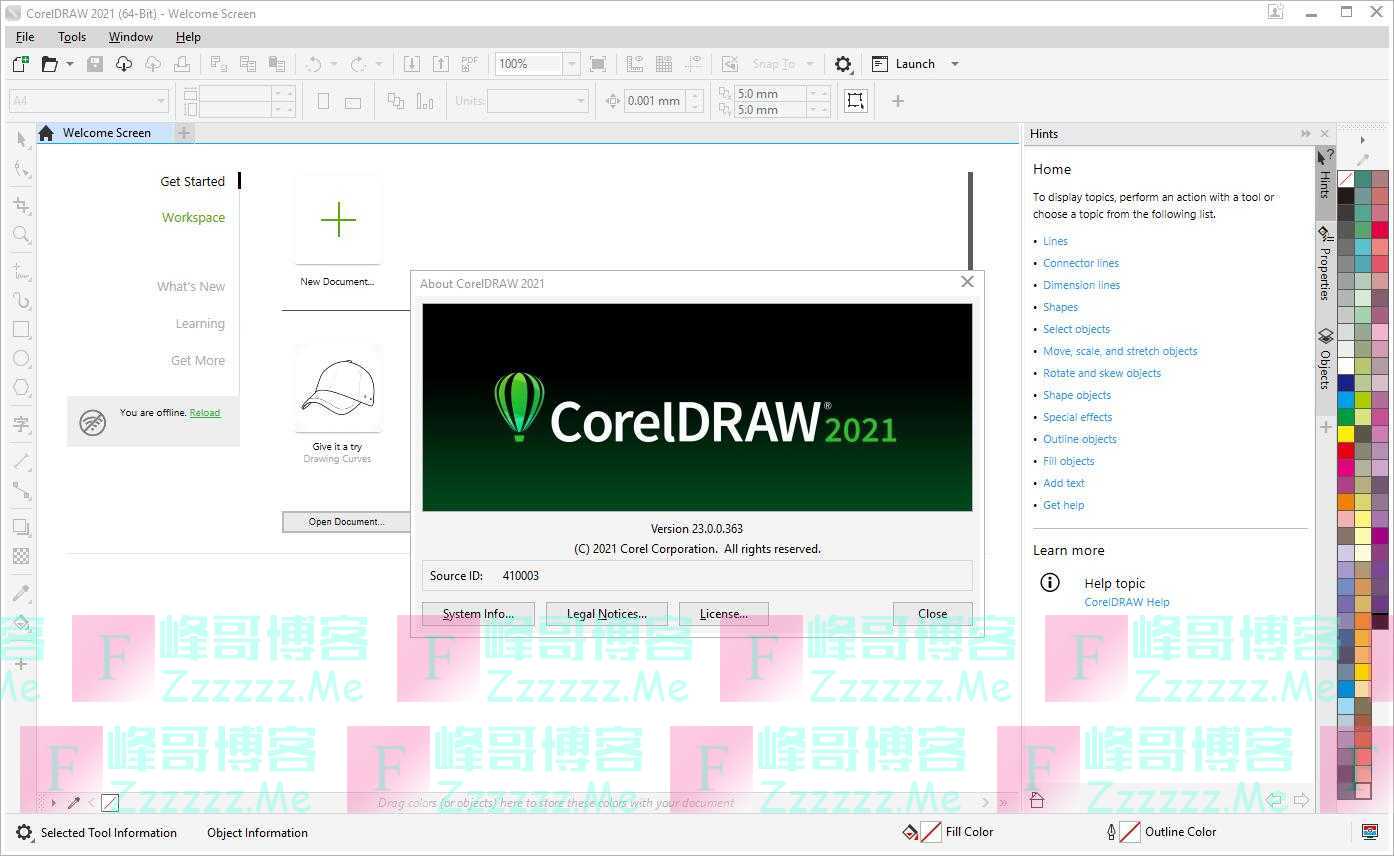Click the Home icon on Welcome Screen tab

(46, 133)
